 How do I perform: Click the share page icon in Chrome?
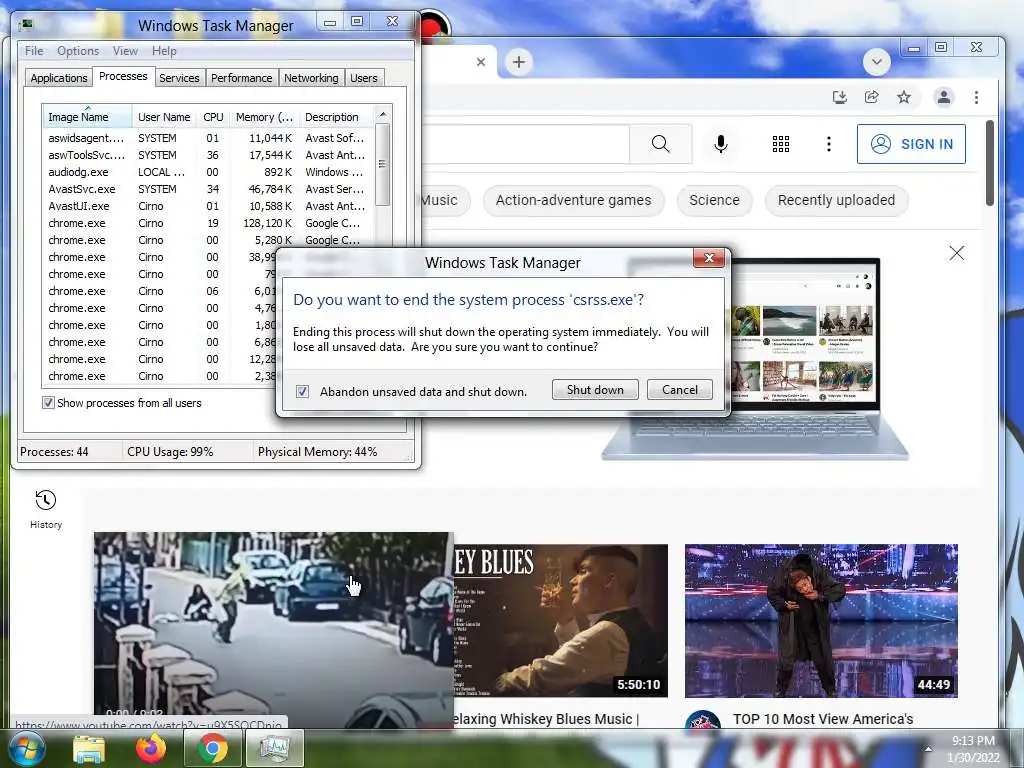(872, 97)
